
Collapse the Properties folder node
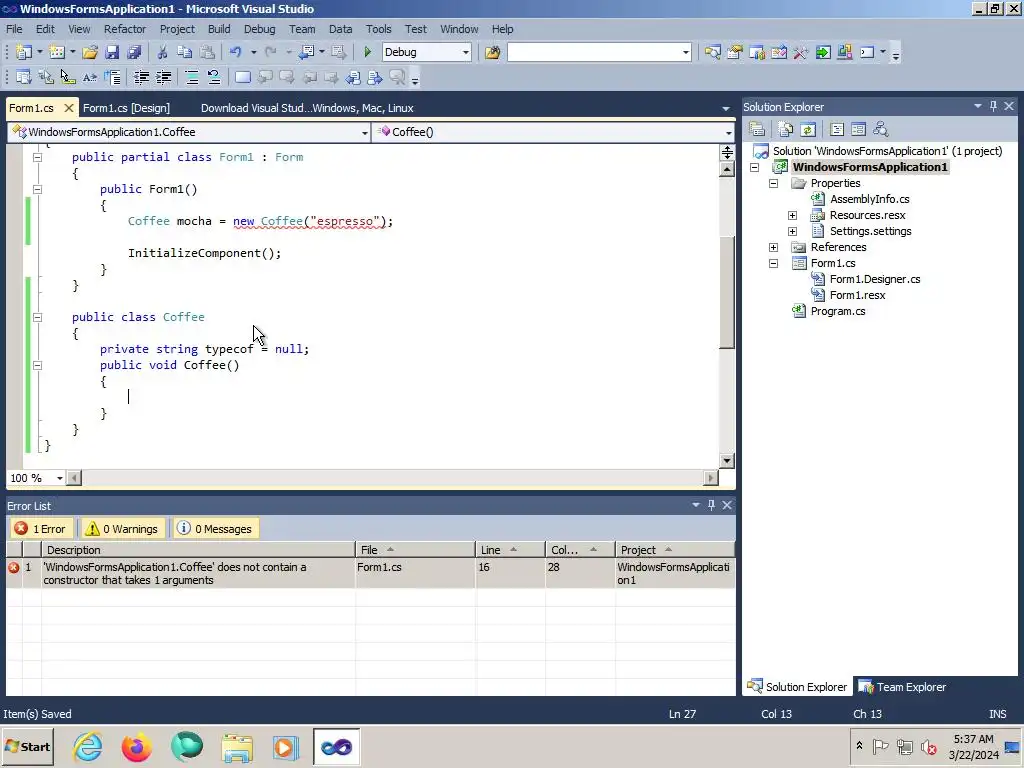pyautogui.click(x=774, y=184)
